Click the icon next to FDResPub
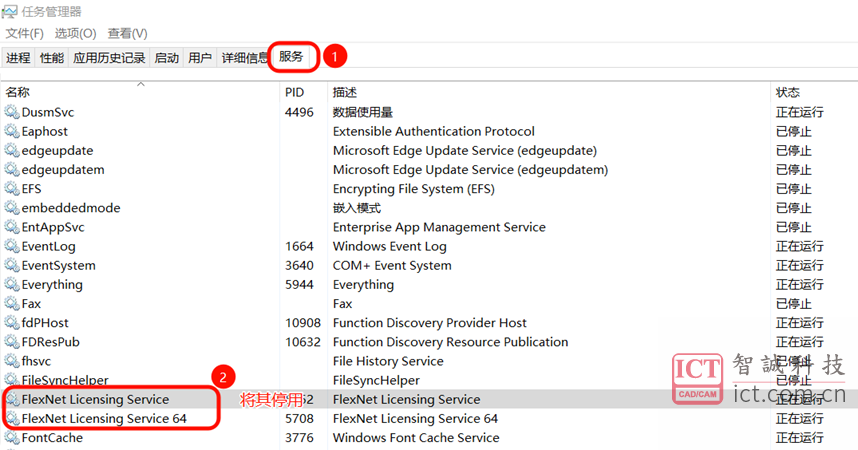The height and width of the screenshot is (450, 858). (x=12, y=342)
